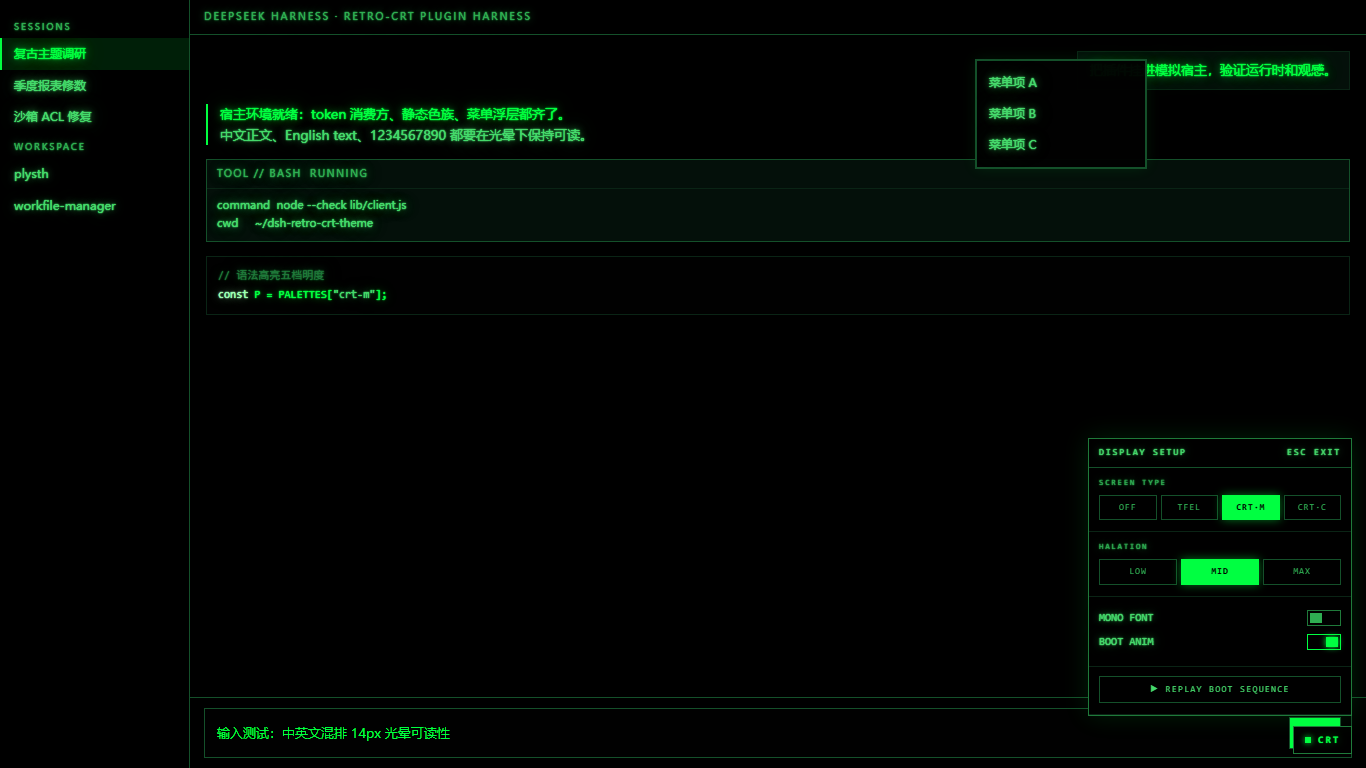Click ESC EXIT in Display Setup
The image size is (1366, 768).
coord(1313,452)
